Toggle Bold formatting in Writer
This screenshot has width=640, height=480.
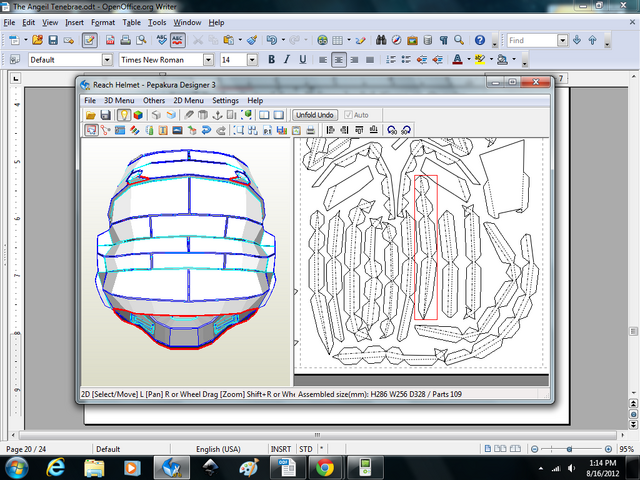[271, 60]
